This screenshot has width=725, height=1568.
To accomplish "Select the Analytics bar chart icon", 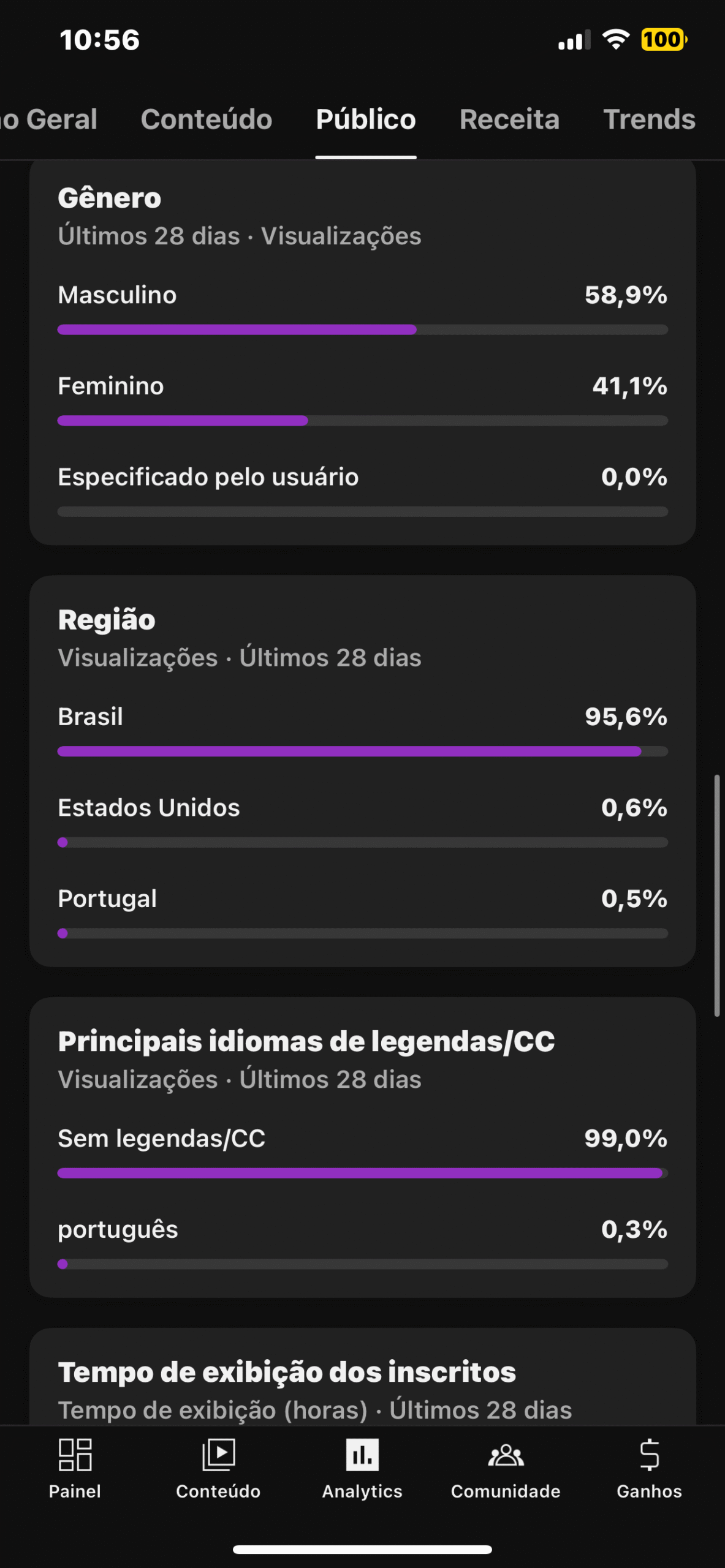I will [x=362, y=1455].
